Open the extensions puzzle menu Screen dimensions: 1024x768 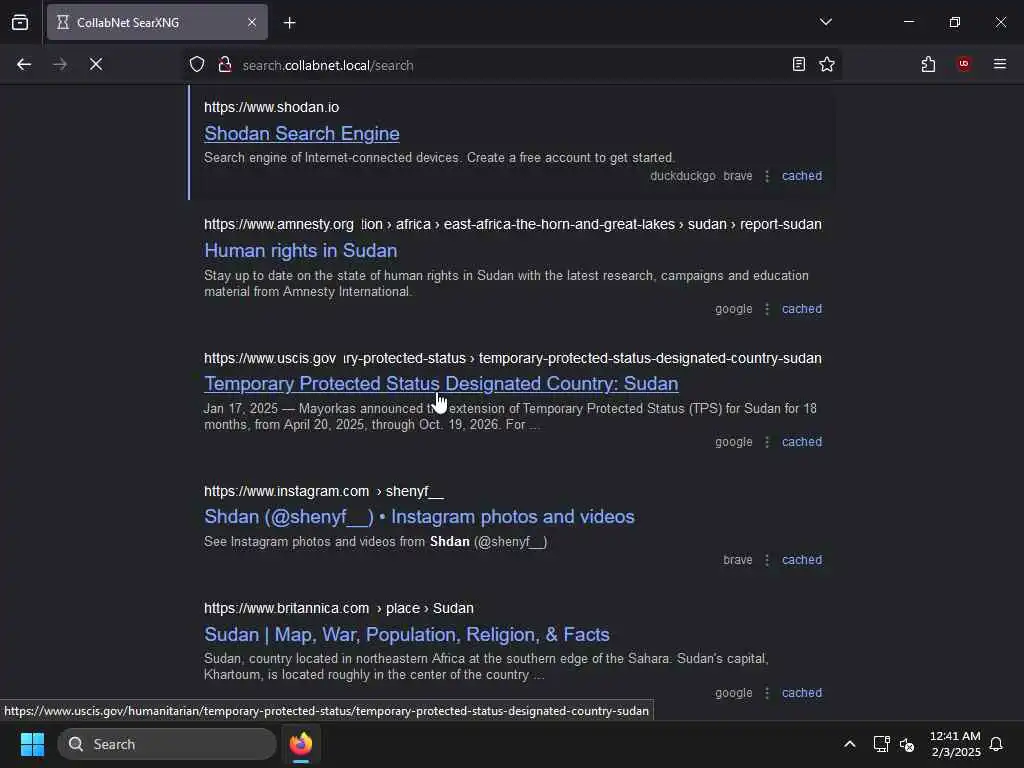pos(928,64)
